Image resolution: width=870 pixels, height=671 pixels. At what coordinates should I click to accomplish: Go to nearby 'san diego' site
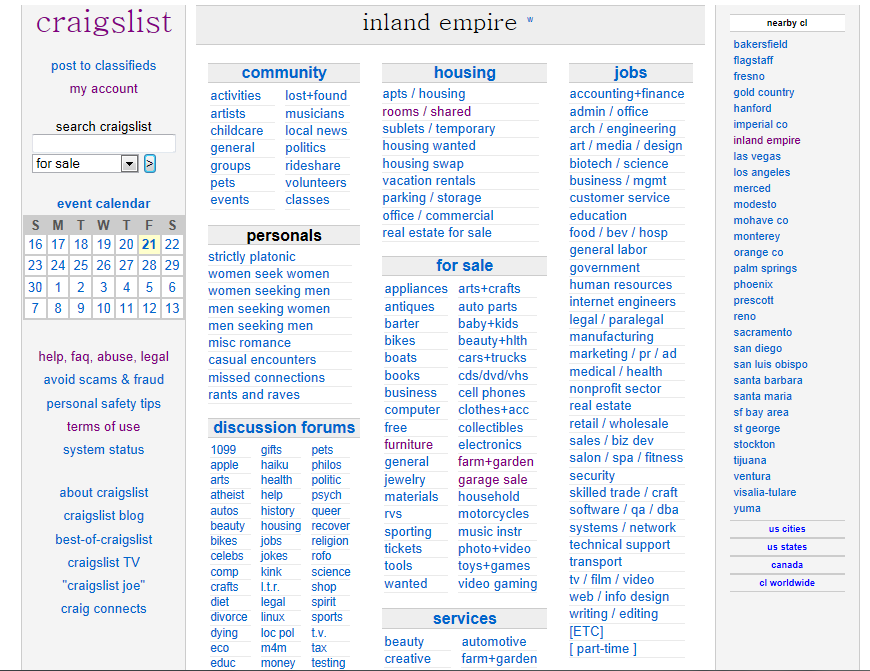758,349
